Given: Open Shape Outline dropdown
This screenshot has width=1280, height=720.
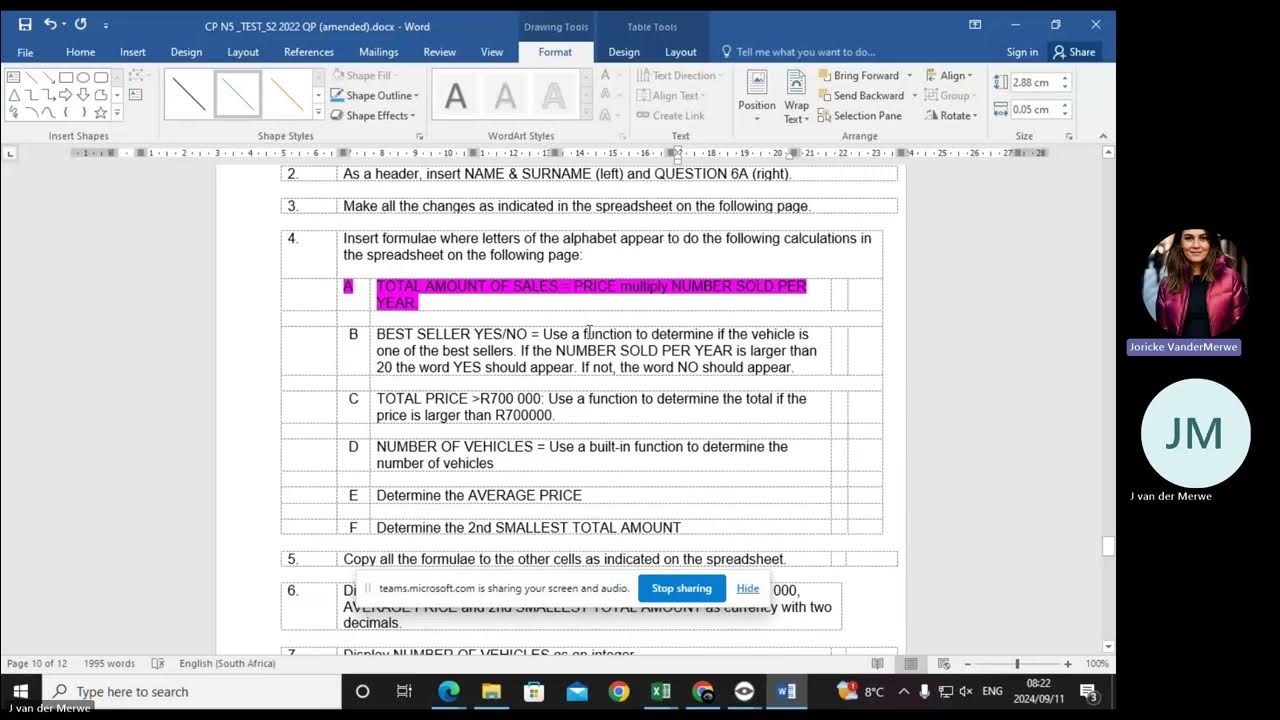Looking at the screenshot, I should pos(375,95).
